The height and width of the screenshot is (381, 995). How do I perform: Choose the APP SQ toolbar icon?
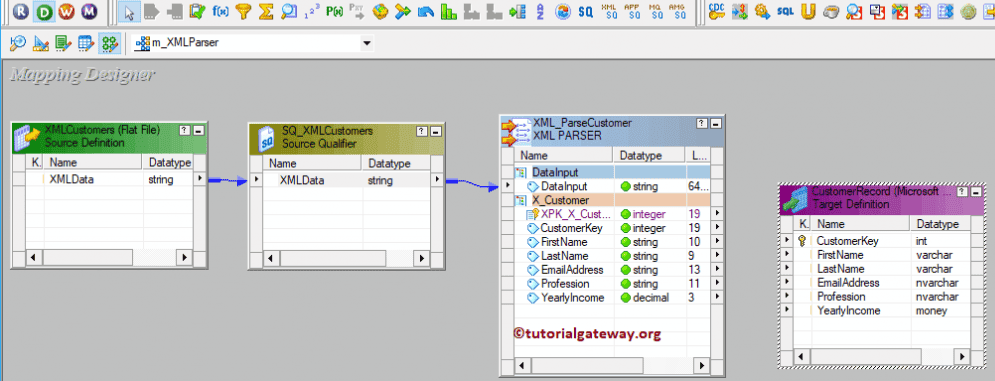tap(632, 11)
